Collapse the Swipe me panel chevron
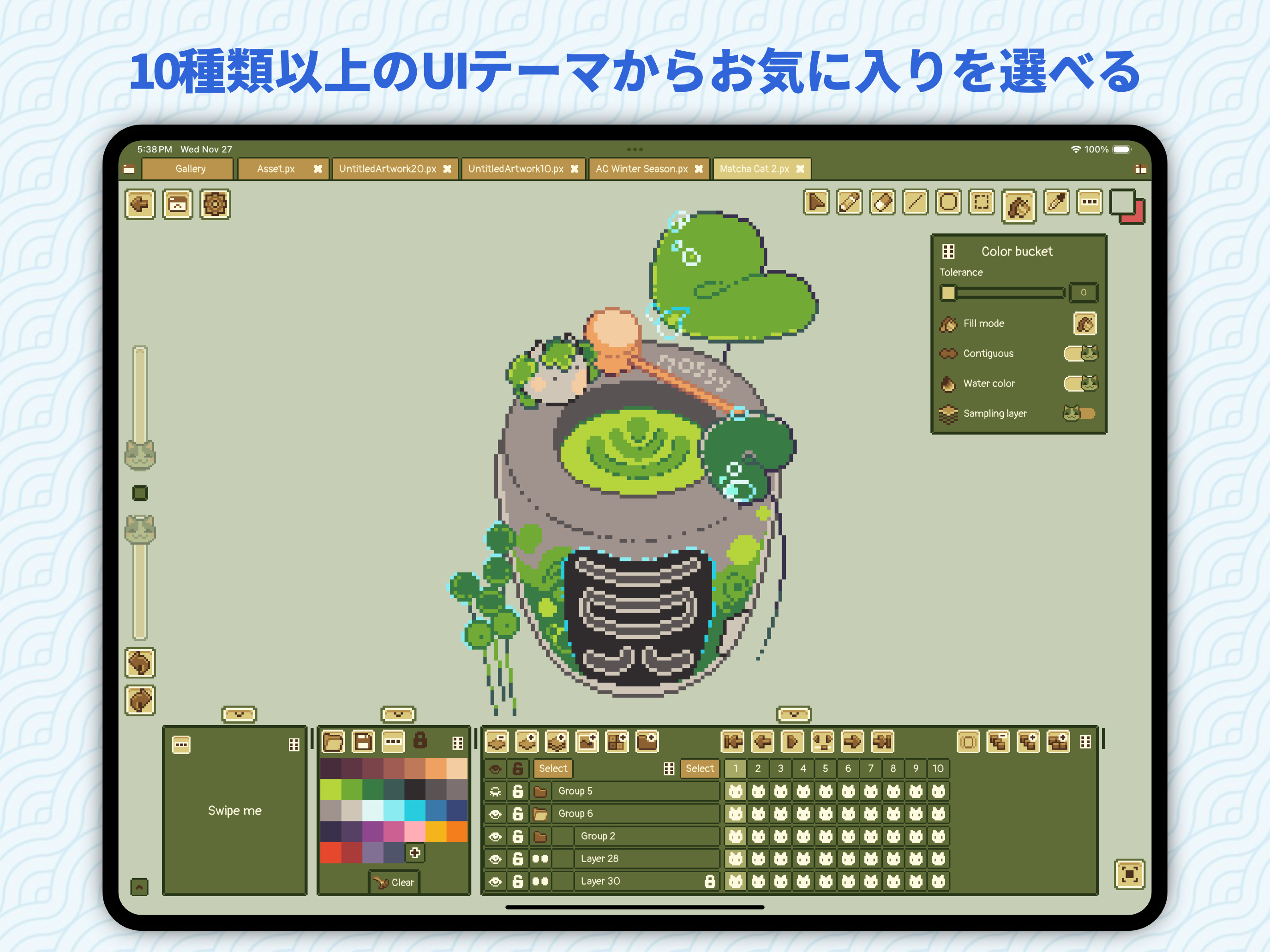This screenshot has width=1270, height=952. [240, 714]
